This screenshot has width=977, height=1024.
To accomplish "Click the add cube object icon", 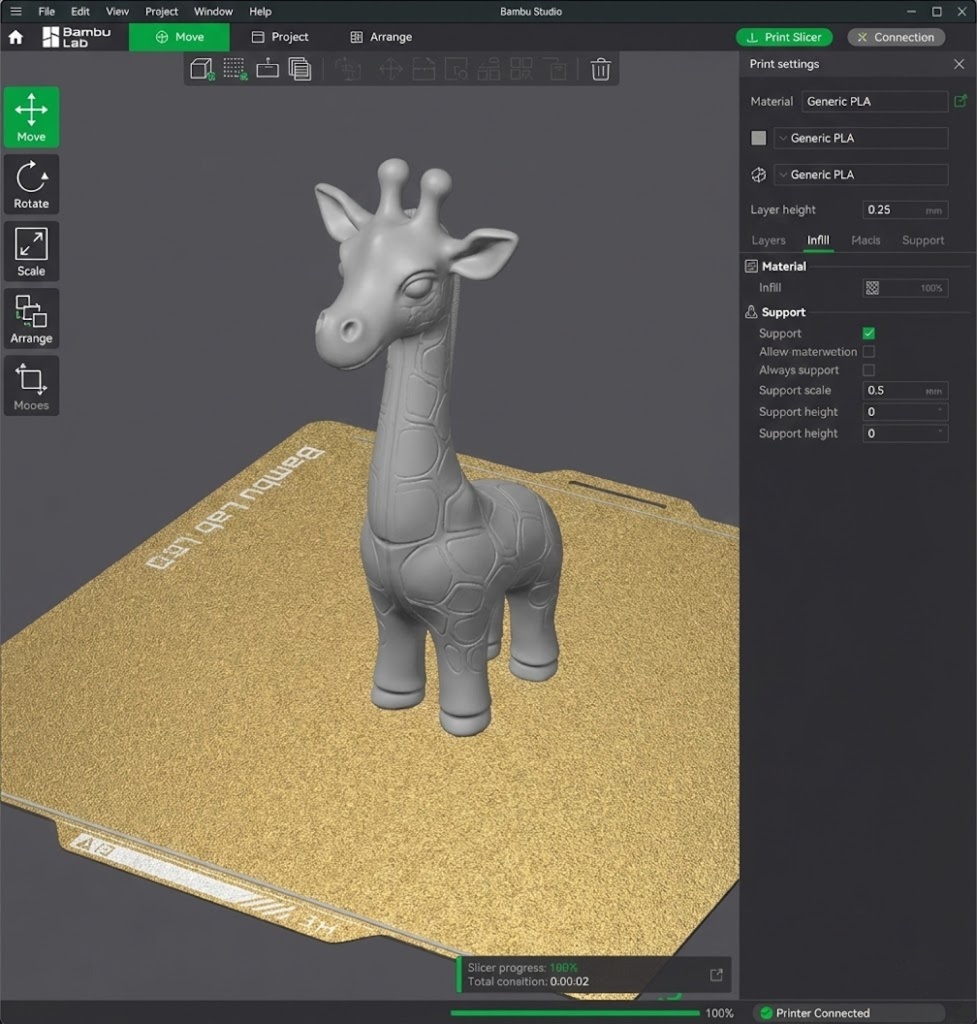I will pos(202,69).
